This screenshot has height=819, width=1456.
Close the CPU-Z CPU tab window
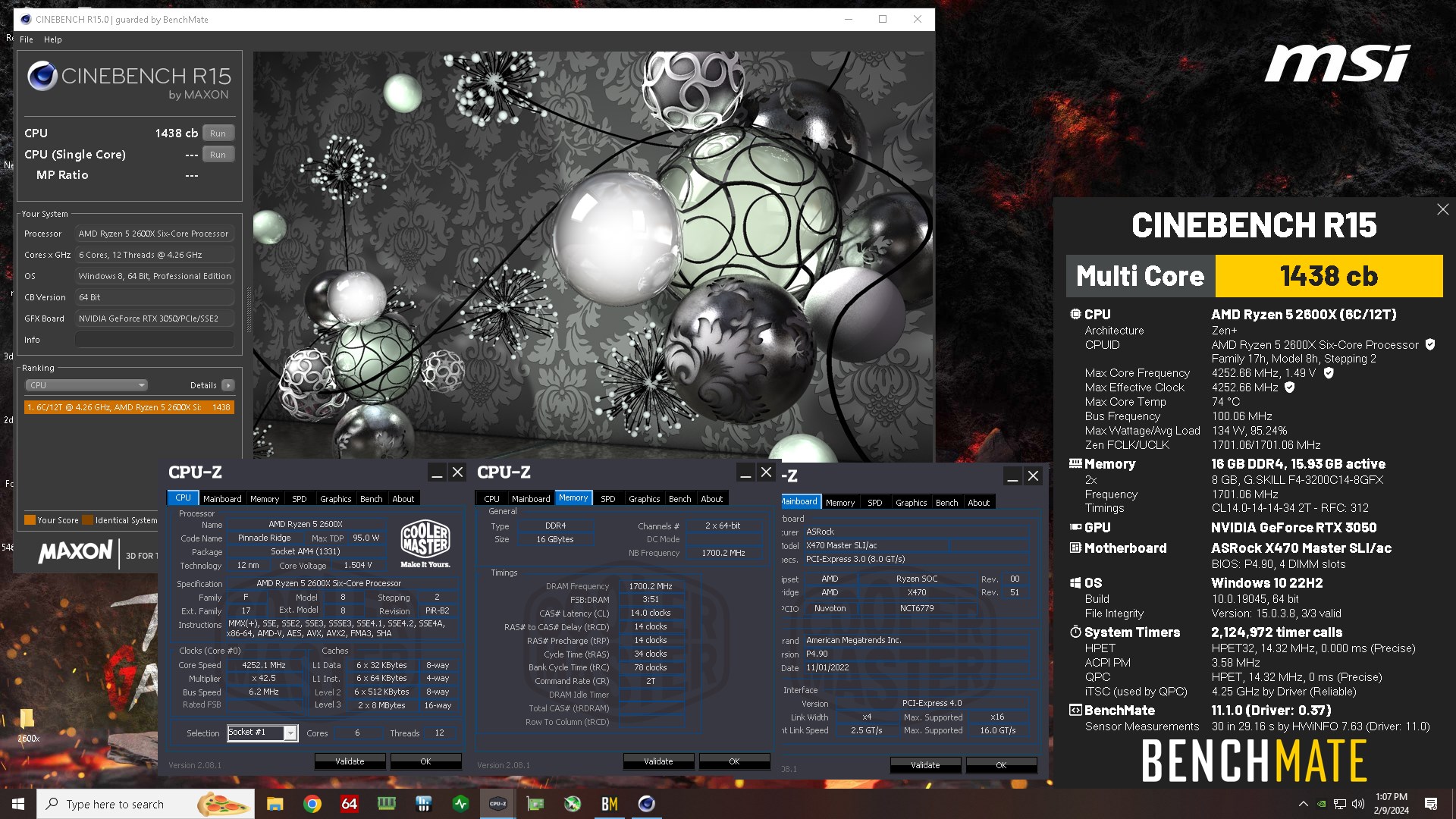click(x=457, y=472)
